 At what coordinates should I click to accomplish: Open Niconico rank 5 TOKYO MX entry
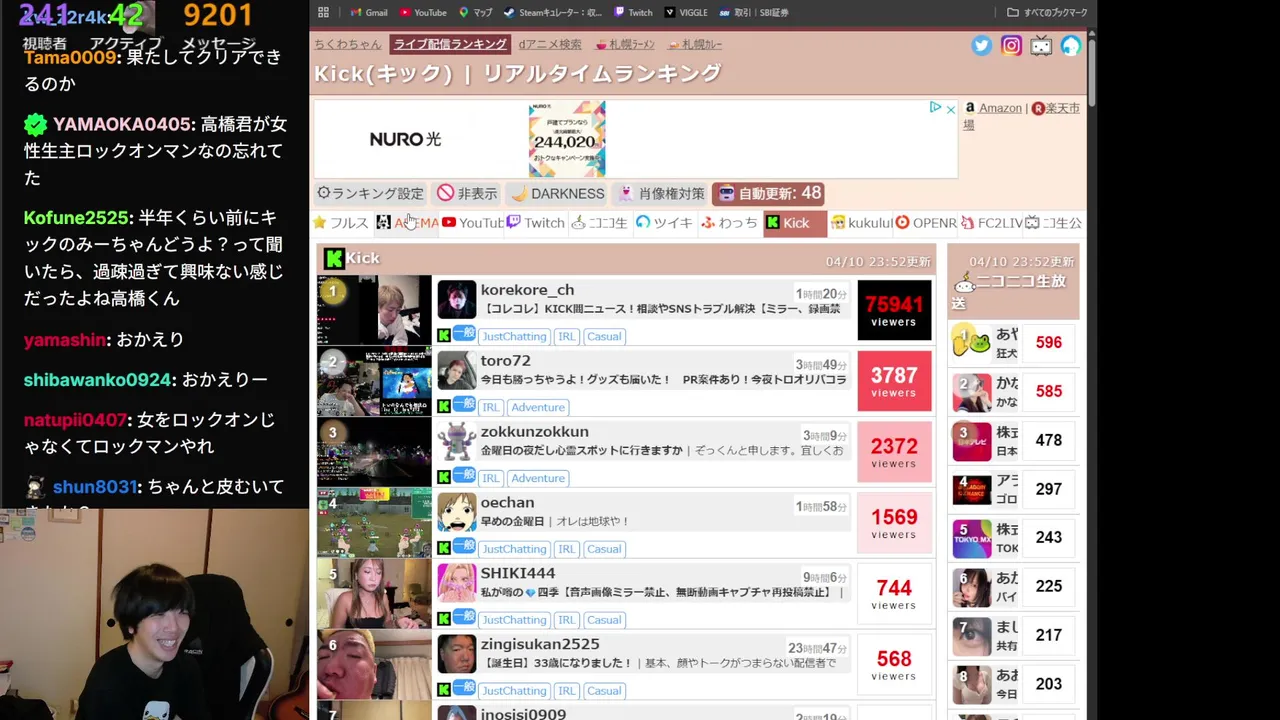point(1013,538)
